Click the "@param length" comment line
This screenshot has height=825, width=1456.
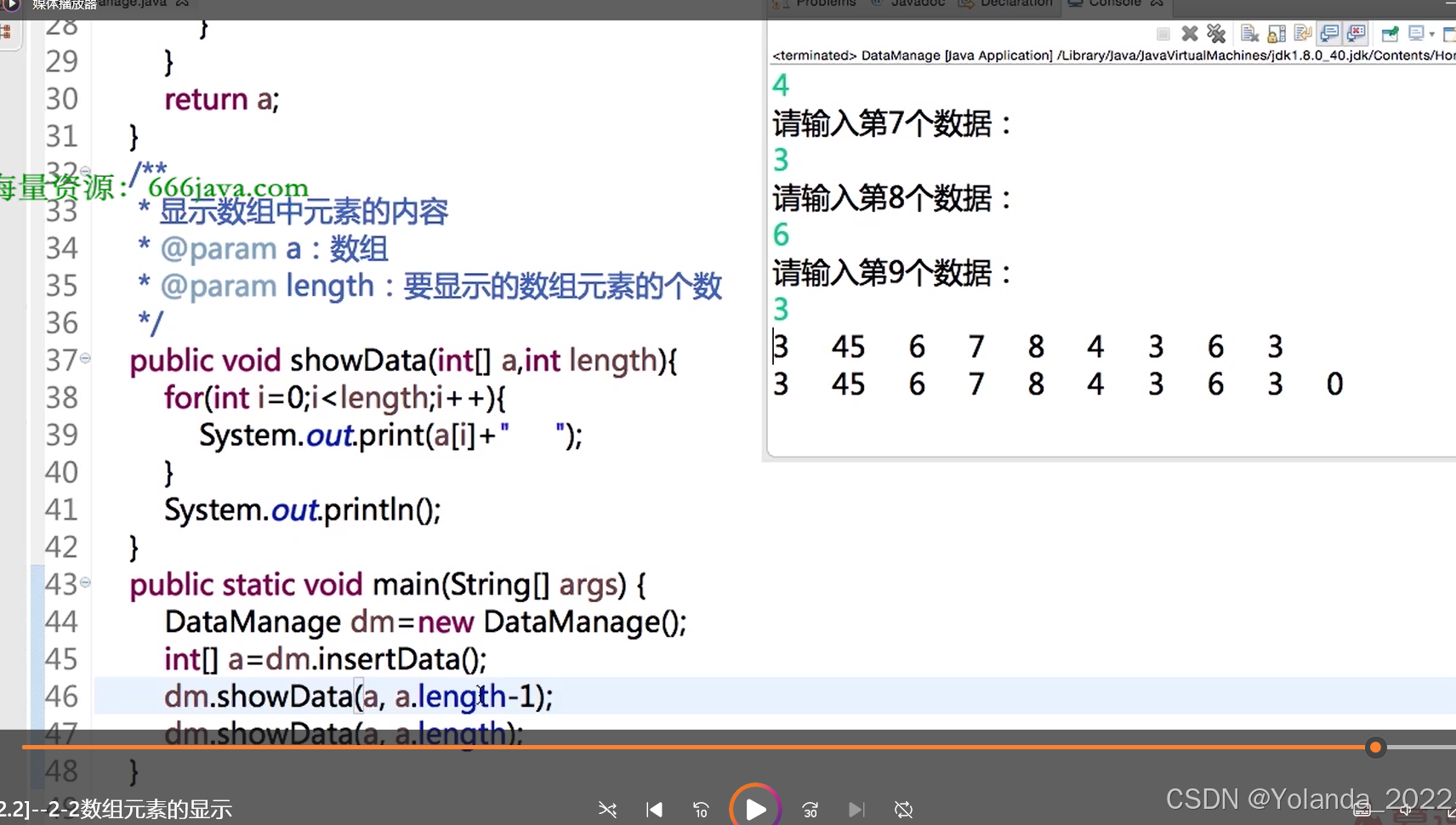click(x=430, y=287)
